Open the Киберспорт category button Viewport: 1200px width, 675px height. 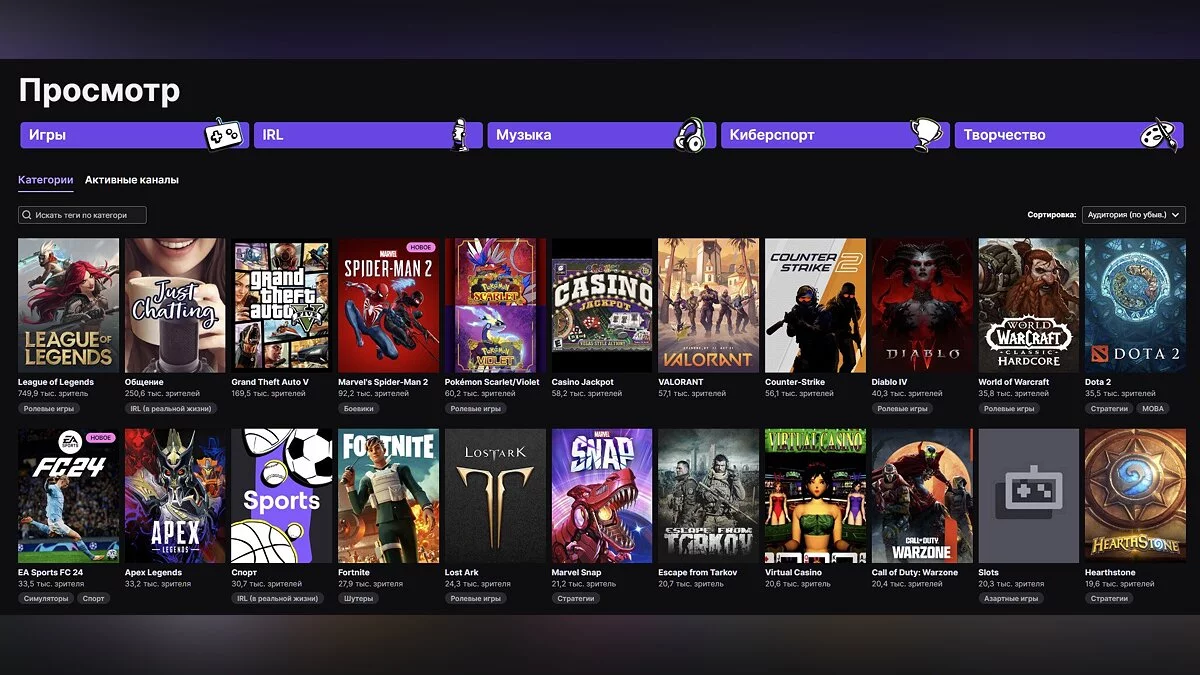[x=836, y=135]
